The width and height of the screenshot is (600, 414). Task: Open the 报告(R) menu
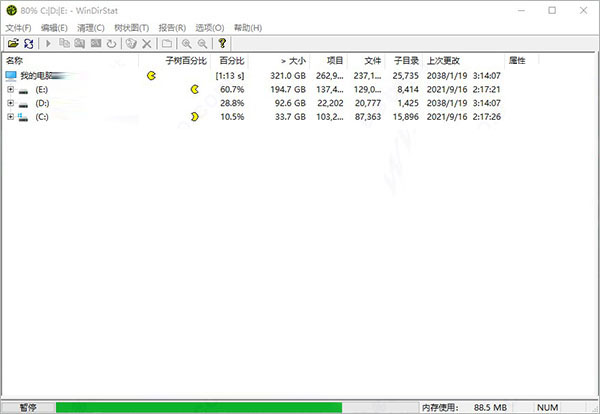(x=172, y=28)
